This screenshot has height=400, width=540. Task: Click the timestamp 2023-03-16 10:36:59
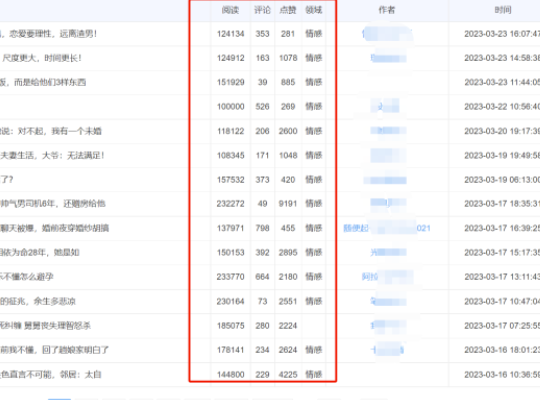tap(502, 375)
